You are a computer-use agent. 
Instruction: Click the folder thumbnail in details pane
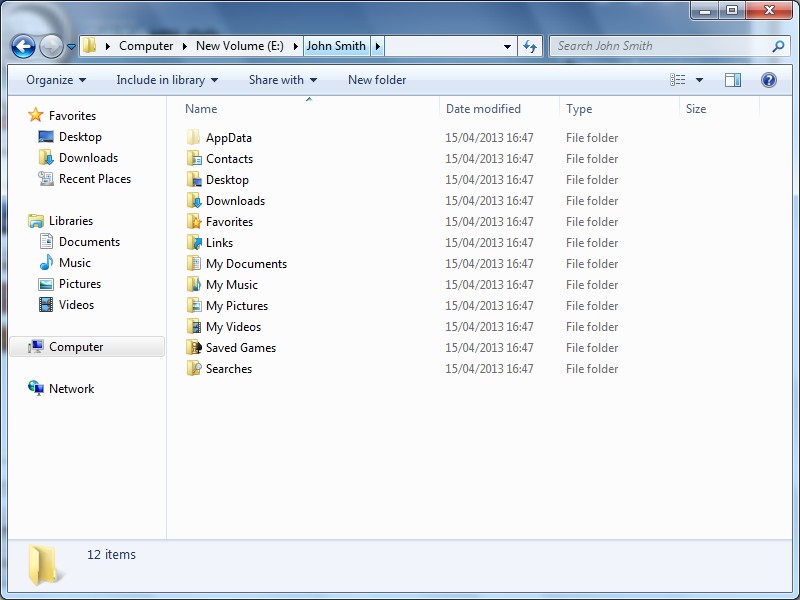coord(44,564)
